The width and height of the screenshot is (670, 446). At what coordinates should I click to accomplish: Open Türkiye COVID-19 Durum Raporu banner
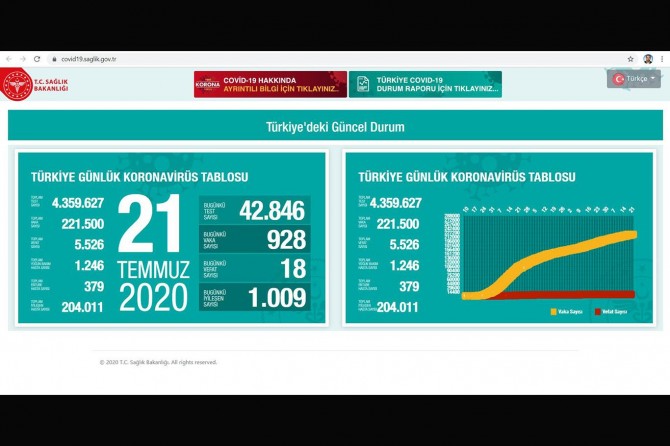pyautogui.click(x=425, y=84)
